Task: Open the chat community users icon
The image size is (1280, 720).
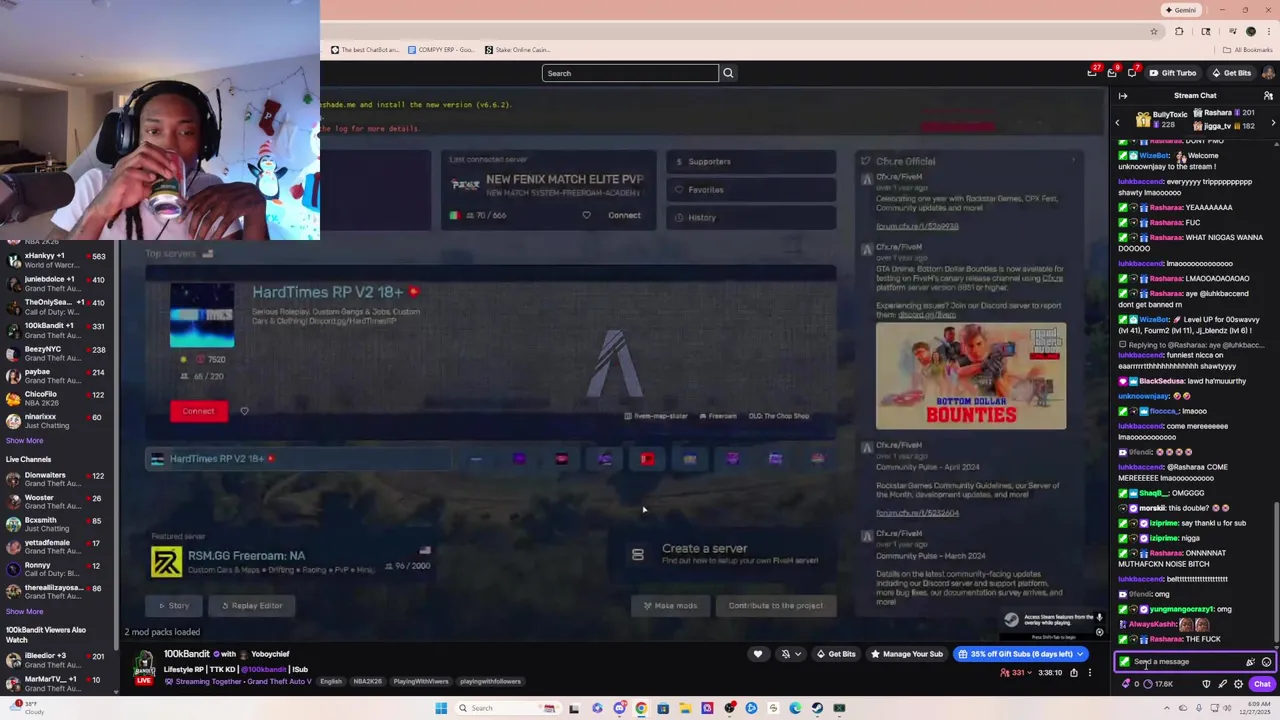Action: click(x=1268, y=96)
